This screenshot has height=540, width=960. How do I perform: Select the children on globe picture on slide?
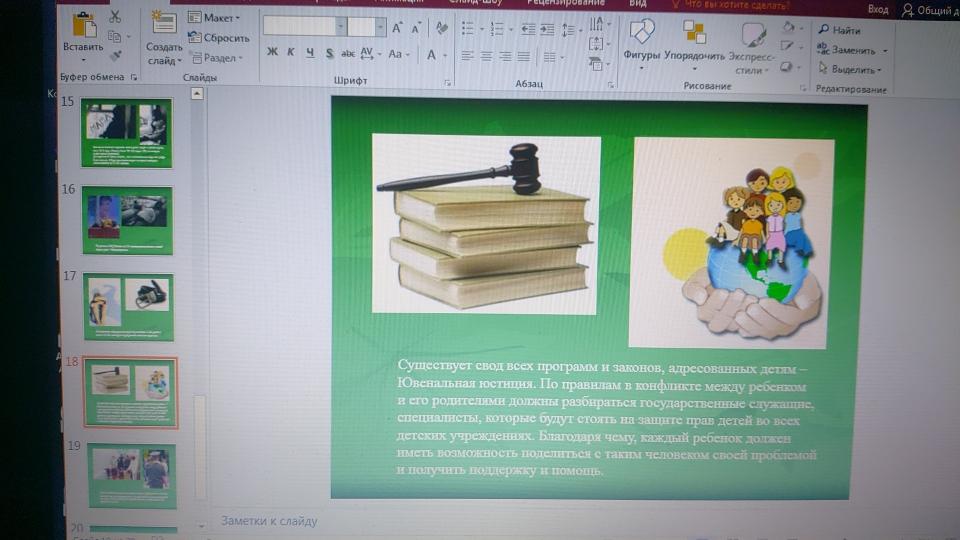[x=731, y=243]
